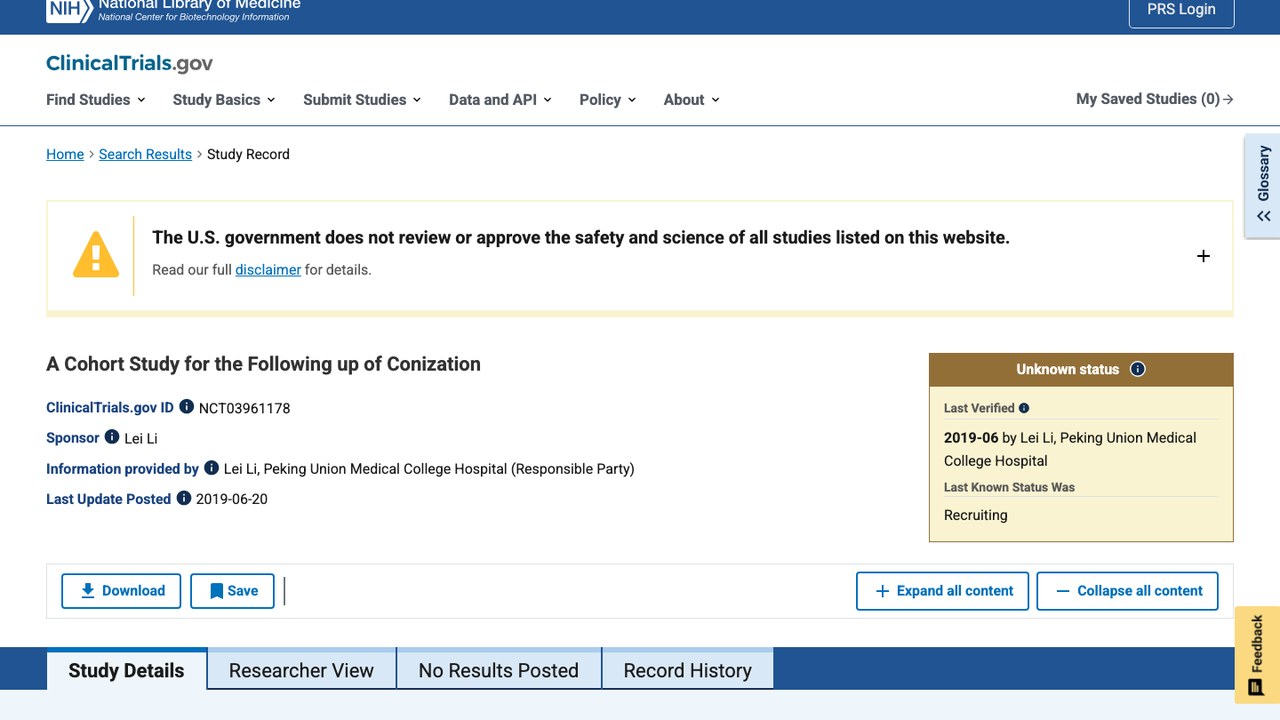Expand the Data and API menu

pos(500,99)
